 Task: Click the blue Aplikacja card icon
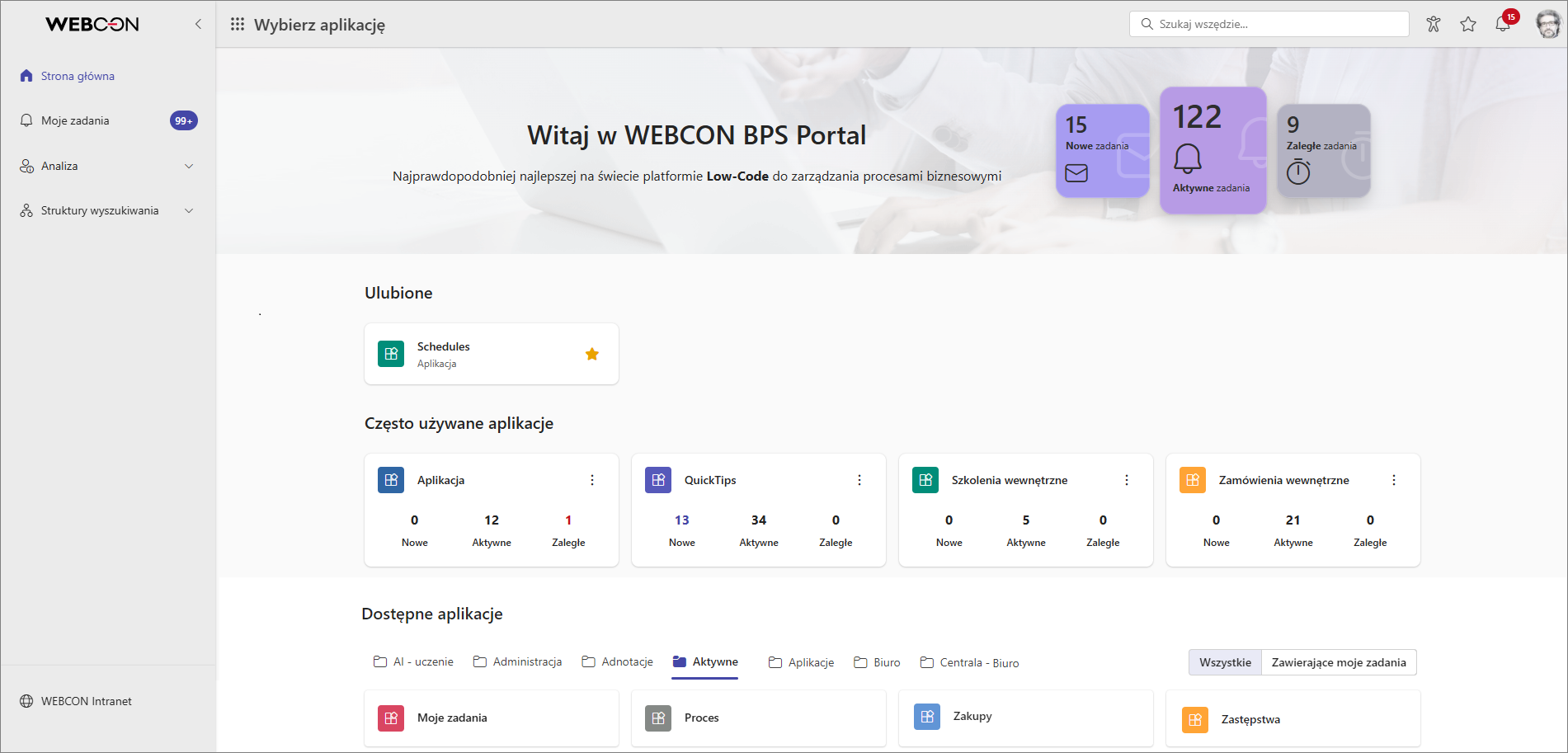point(391,480)
